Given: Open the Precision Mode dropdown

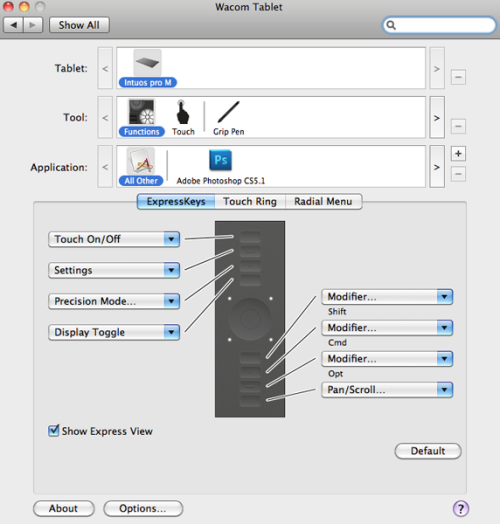Looking at the screenshot, I should click(x=114, y=301).
